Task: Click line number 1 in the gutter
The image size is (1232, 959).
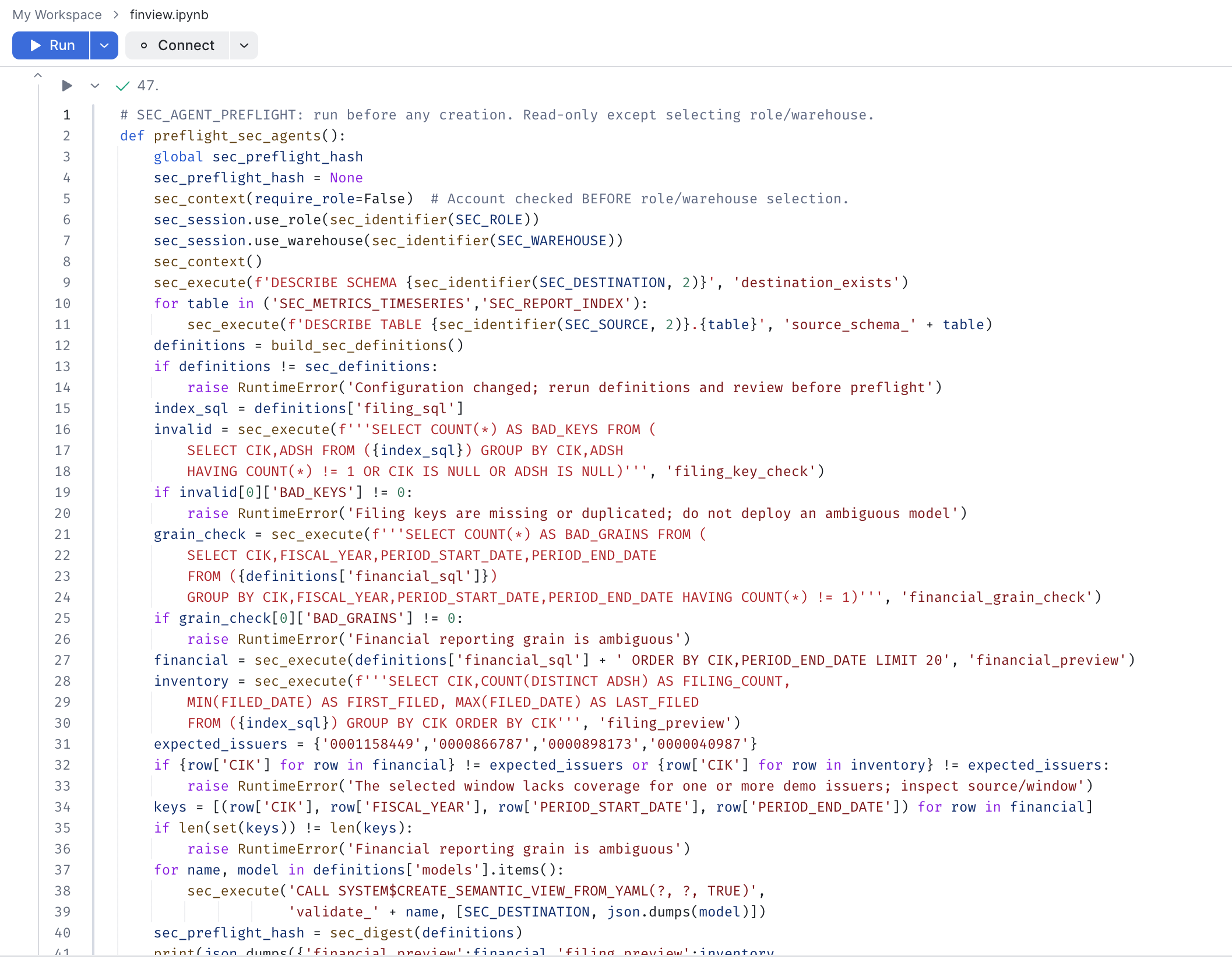Action: tap(67, 115)
